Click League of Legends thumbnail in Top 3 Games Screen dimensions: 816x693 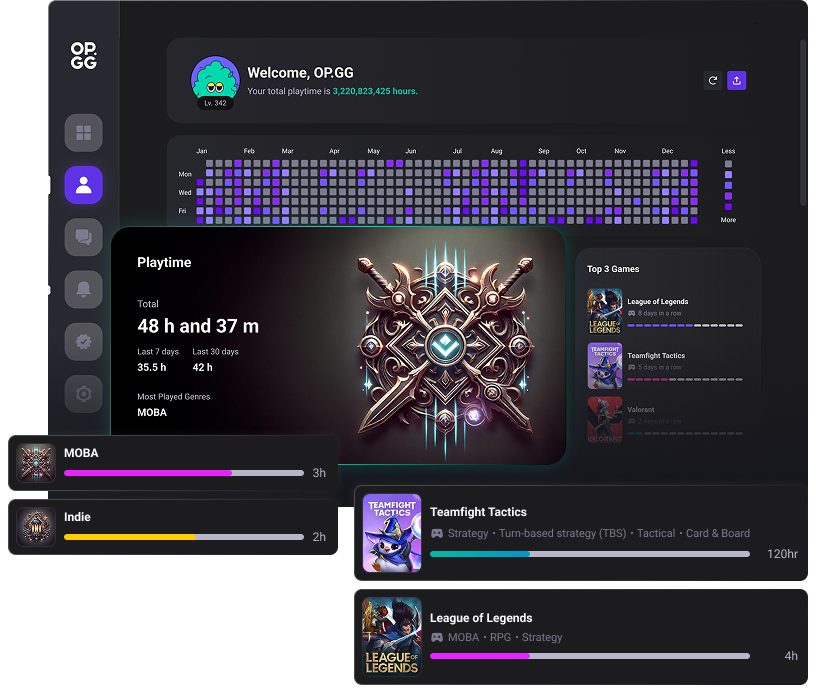click(605, 312)
